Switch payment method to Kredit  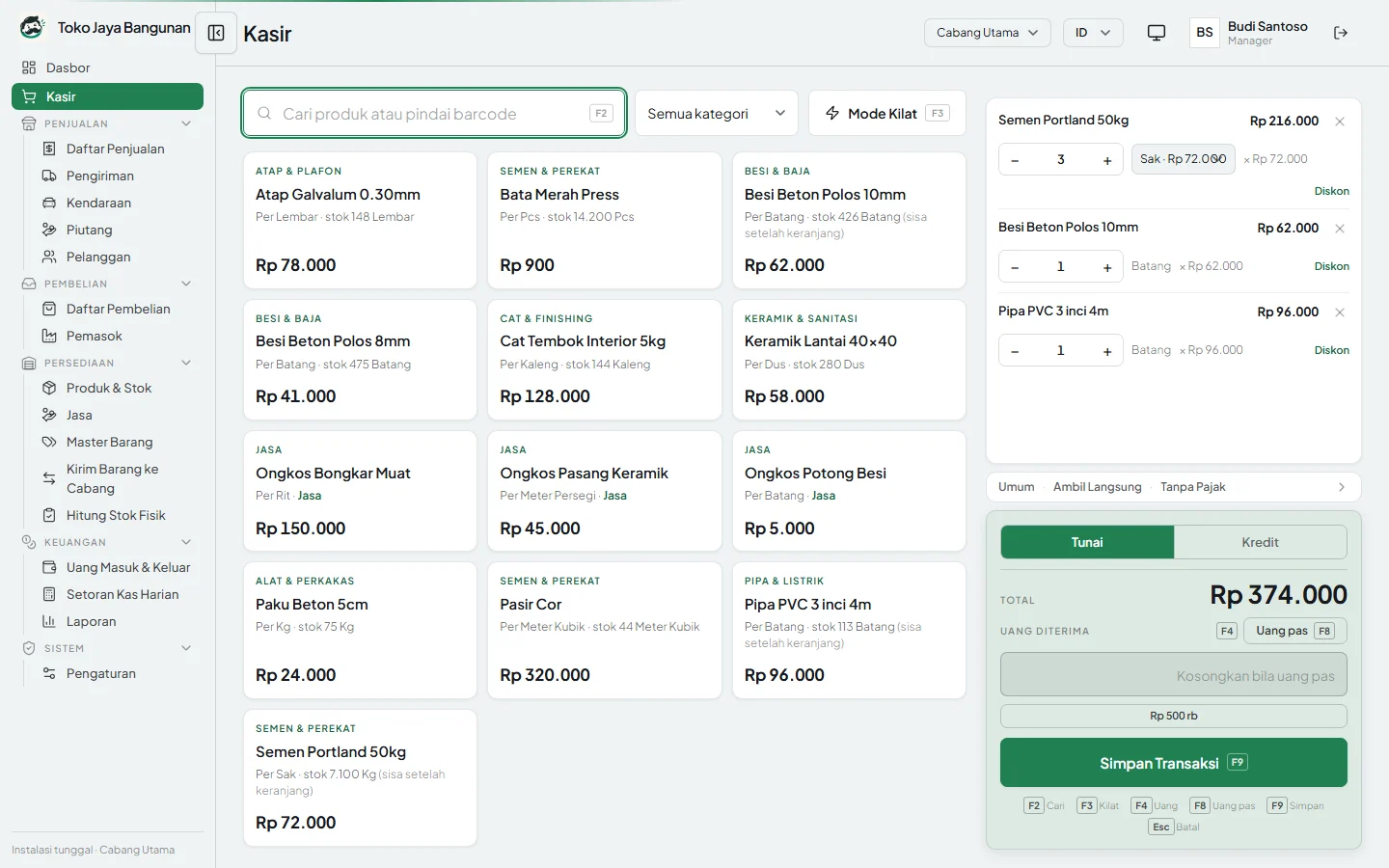(x=1260, y=542)
